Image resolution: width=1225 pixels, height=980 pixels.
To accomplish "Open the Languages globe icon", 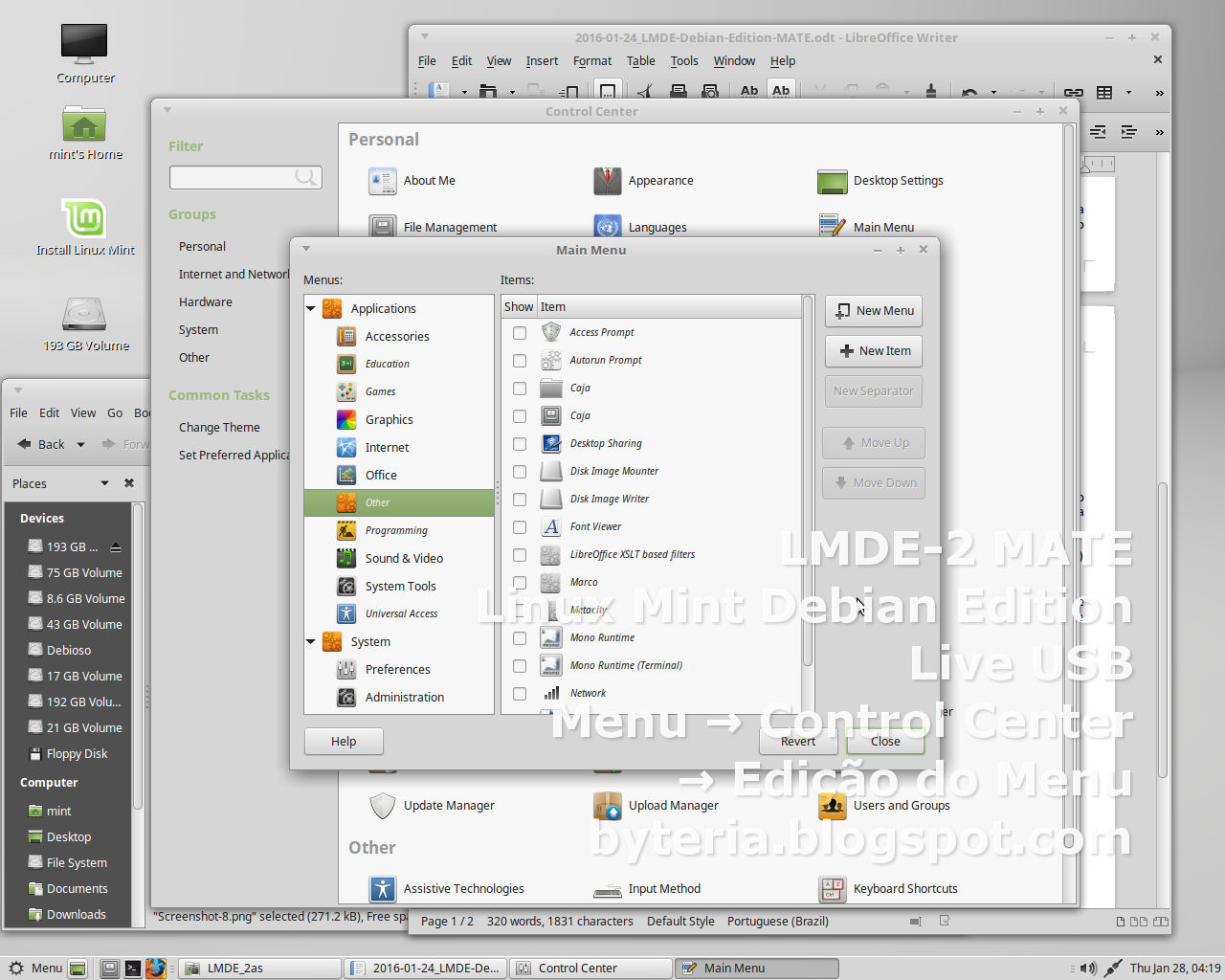I will (607, 226).
